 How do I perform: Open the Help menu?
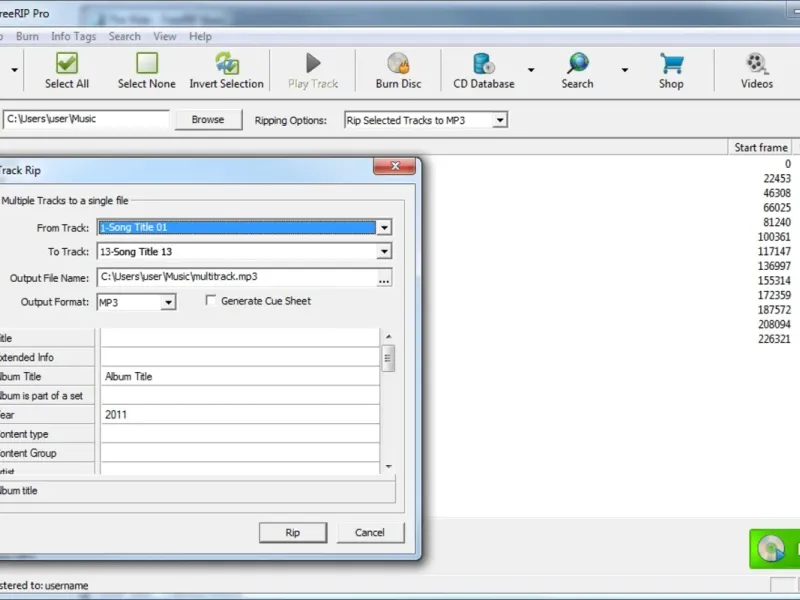tap(200, 37)
